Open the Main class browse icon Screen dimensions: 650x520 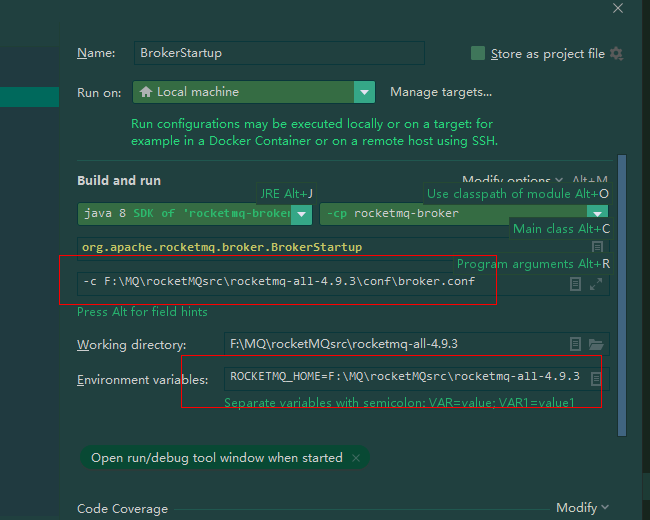click(x=597, y=247)
